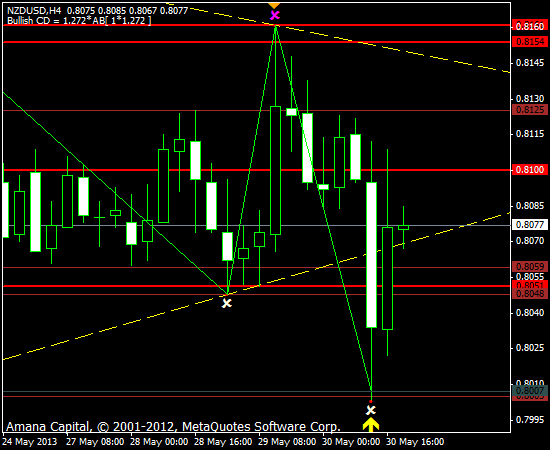Click the 28 May 00:00 time axis label
The width and height of the screenshot is (550, 450).
pos(159,441)
